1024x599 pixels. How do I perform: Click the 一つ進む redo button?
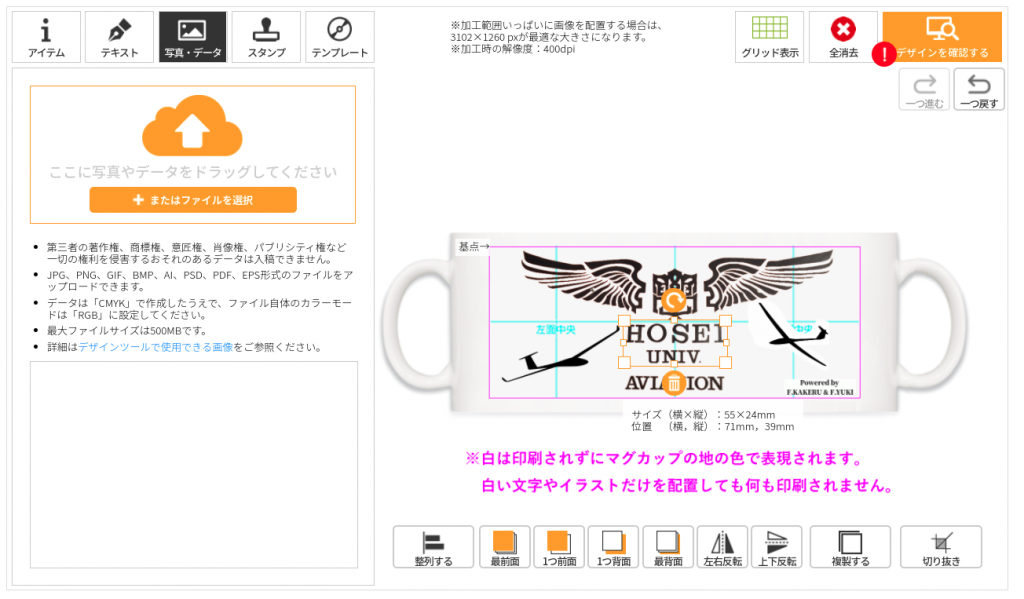coord(924,89)
